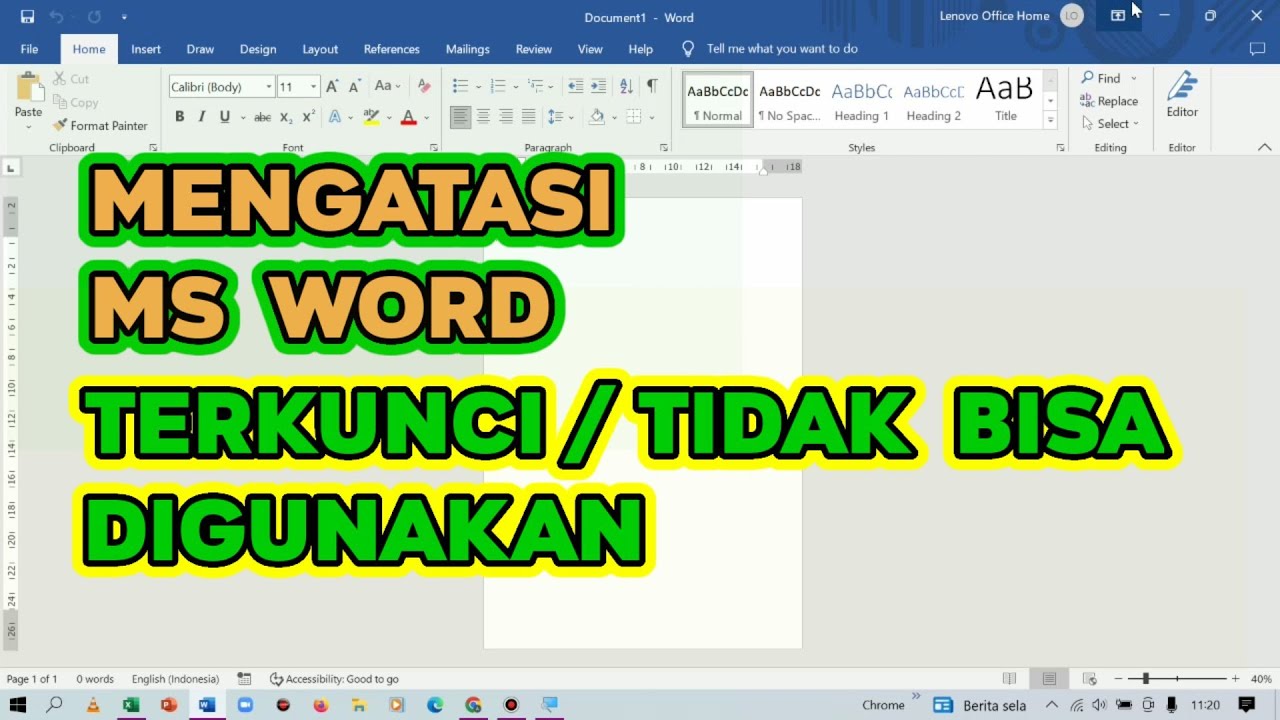The height and width of the screenshot is (720, 1280).
Task: Toggle Strikethrough formatting
Action: tap(262, 117)
